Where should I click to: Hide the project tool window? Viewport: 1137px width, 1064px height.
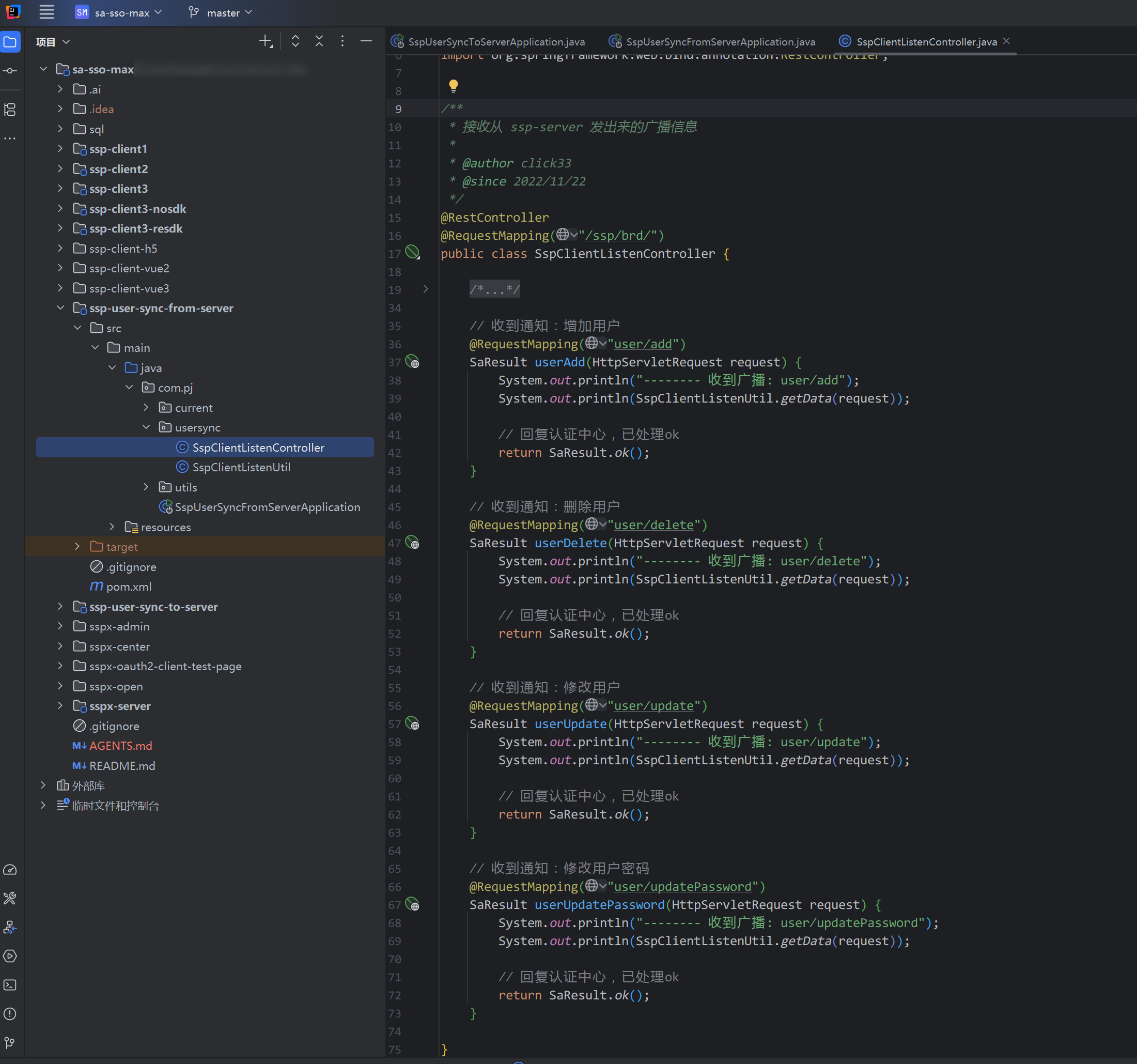(366, 41)
